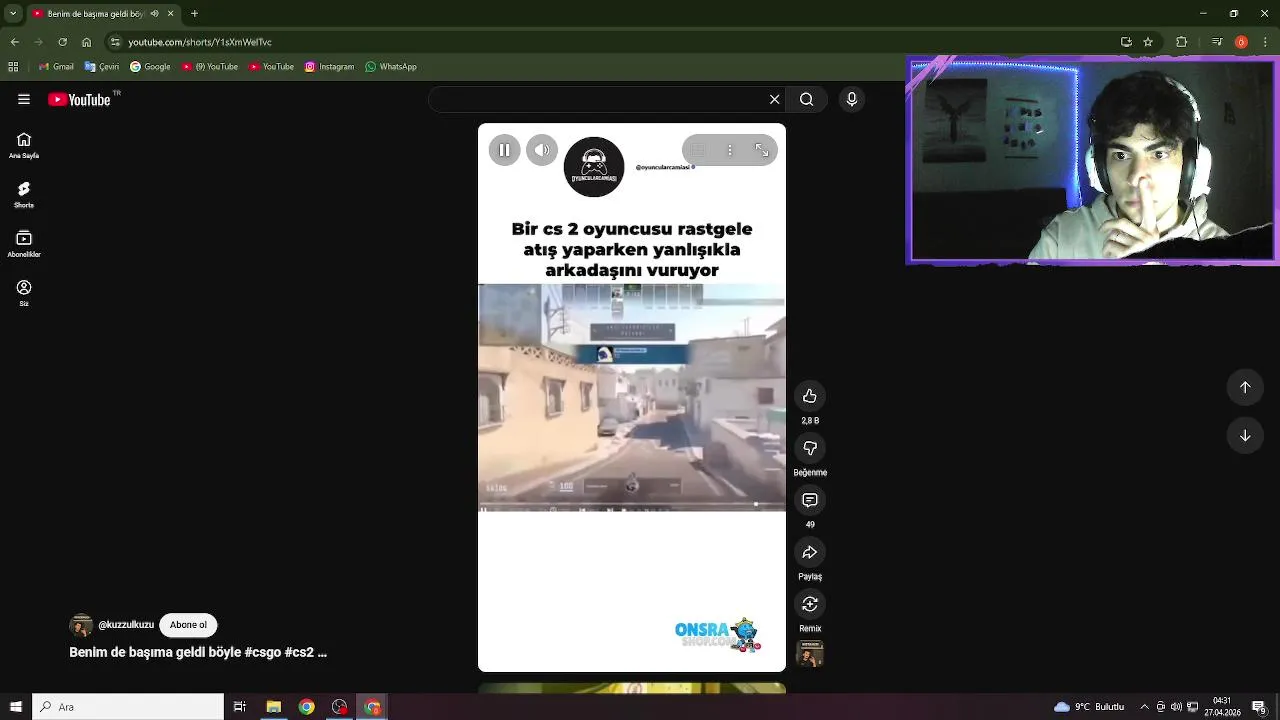
Task: Open the Chrome profile avatar
Action: (1241, 42)
